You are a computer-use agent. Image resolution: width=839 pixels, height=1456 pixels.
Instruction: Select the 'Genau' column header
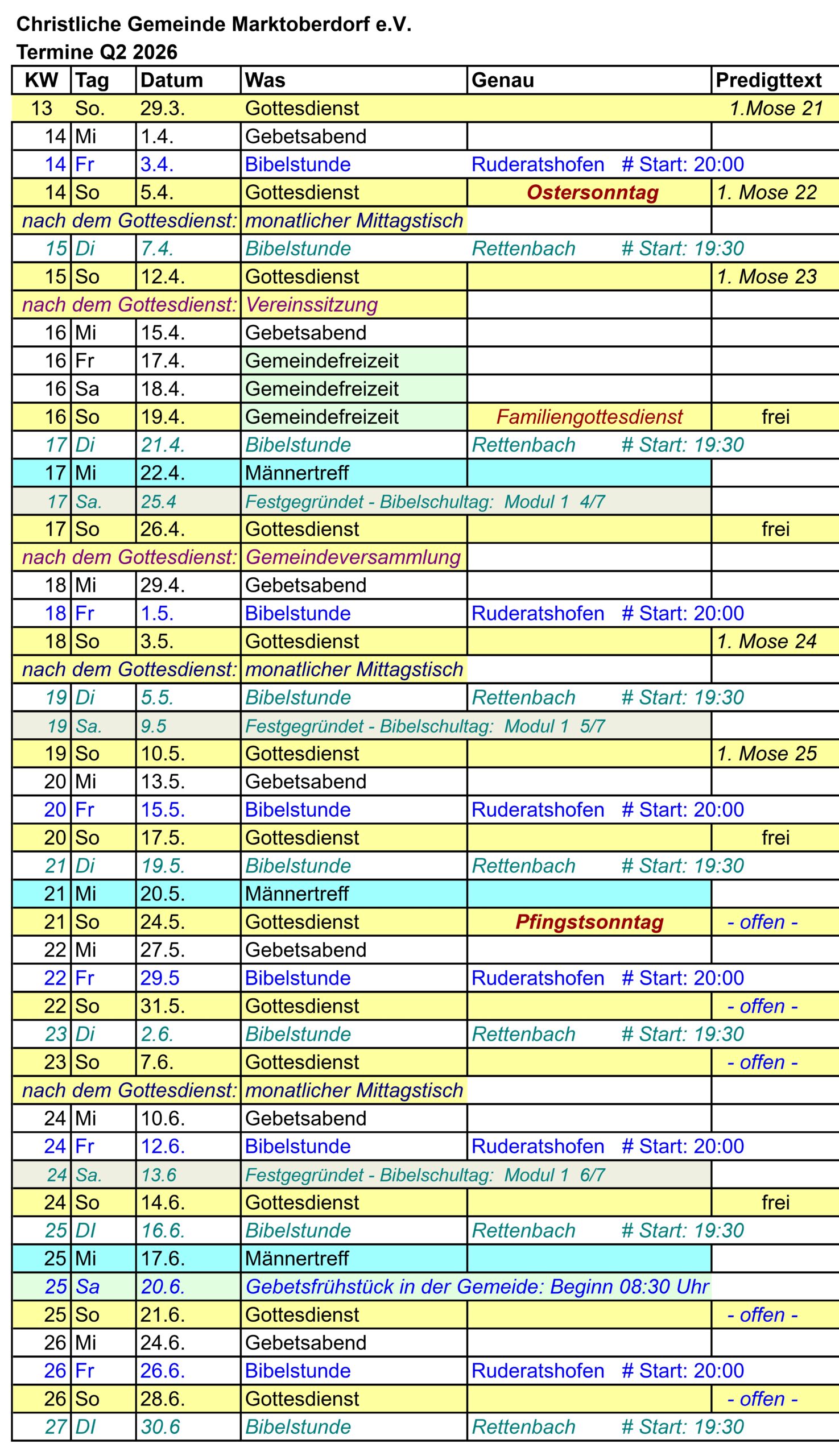pyautogui.click(x=502, y=80)
